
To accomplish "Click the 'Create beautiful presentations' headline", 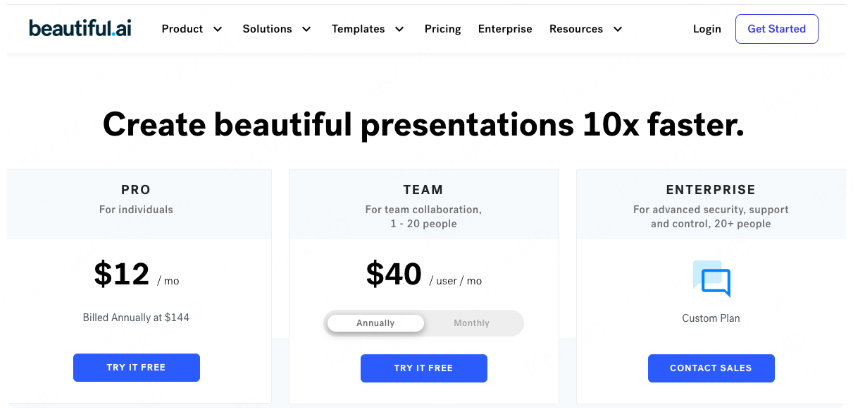I will (423, 124).
